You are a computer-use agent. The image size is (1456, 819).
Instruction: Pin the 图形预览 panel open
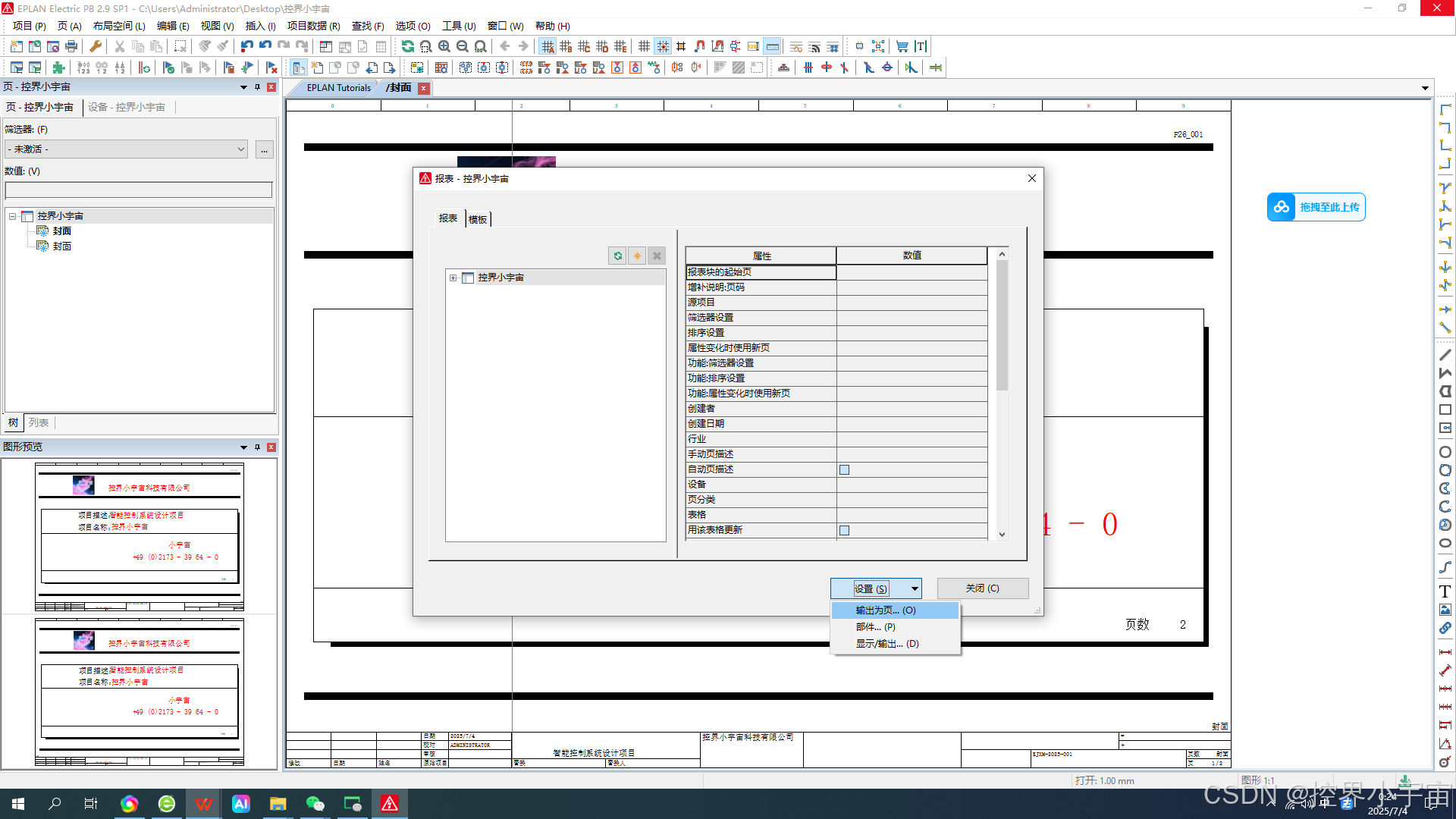tap(257, 447)
